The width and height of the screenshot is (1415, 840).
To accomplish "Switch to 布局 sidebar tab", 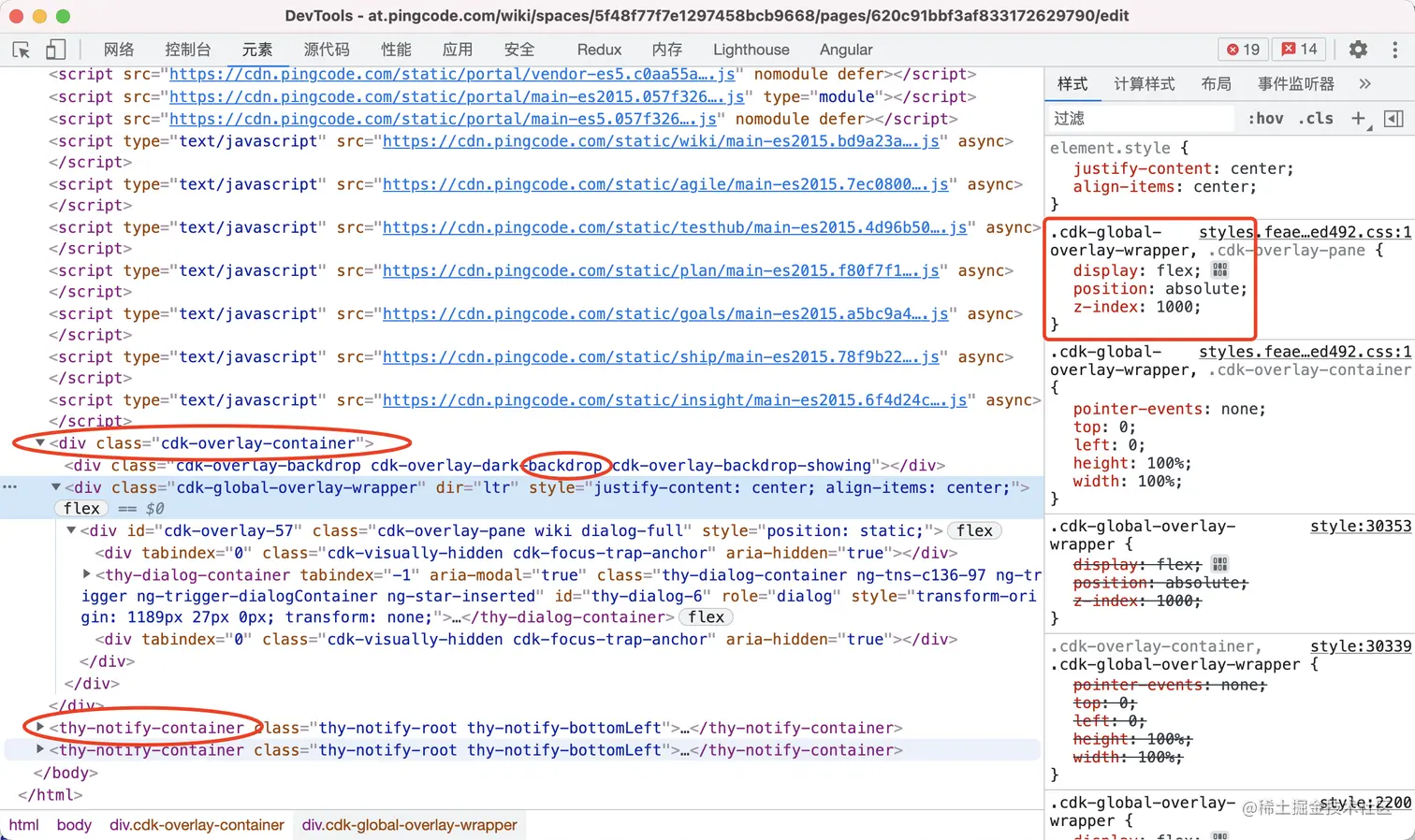I will (x=1217, y=84).
